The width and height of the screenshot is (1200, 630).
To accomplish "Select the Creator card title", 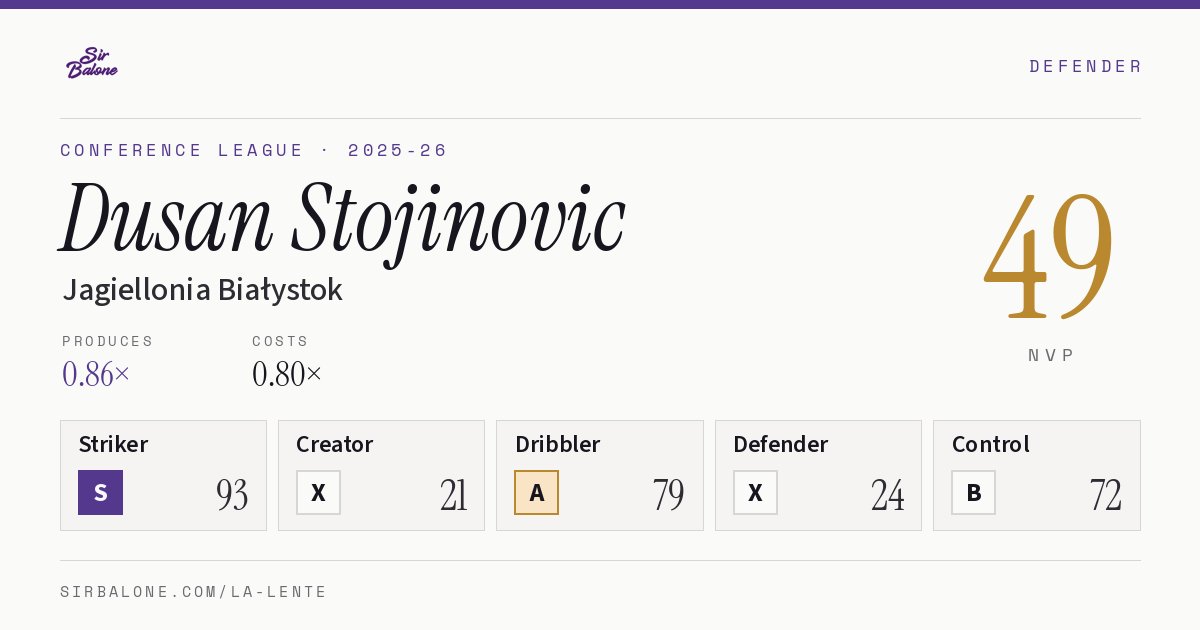I will point(334,444).
